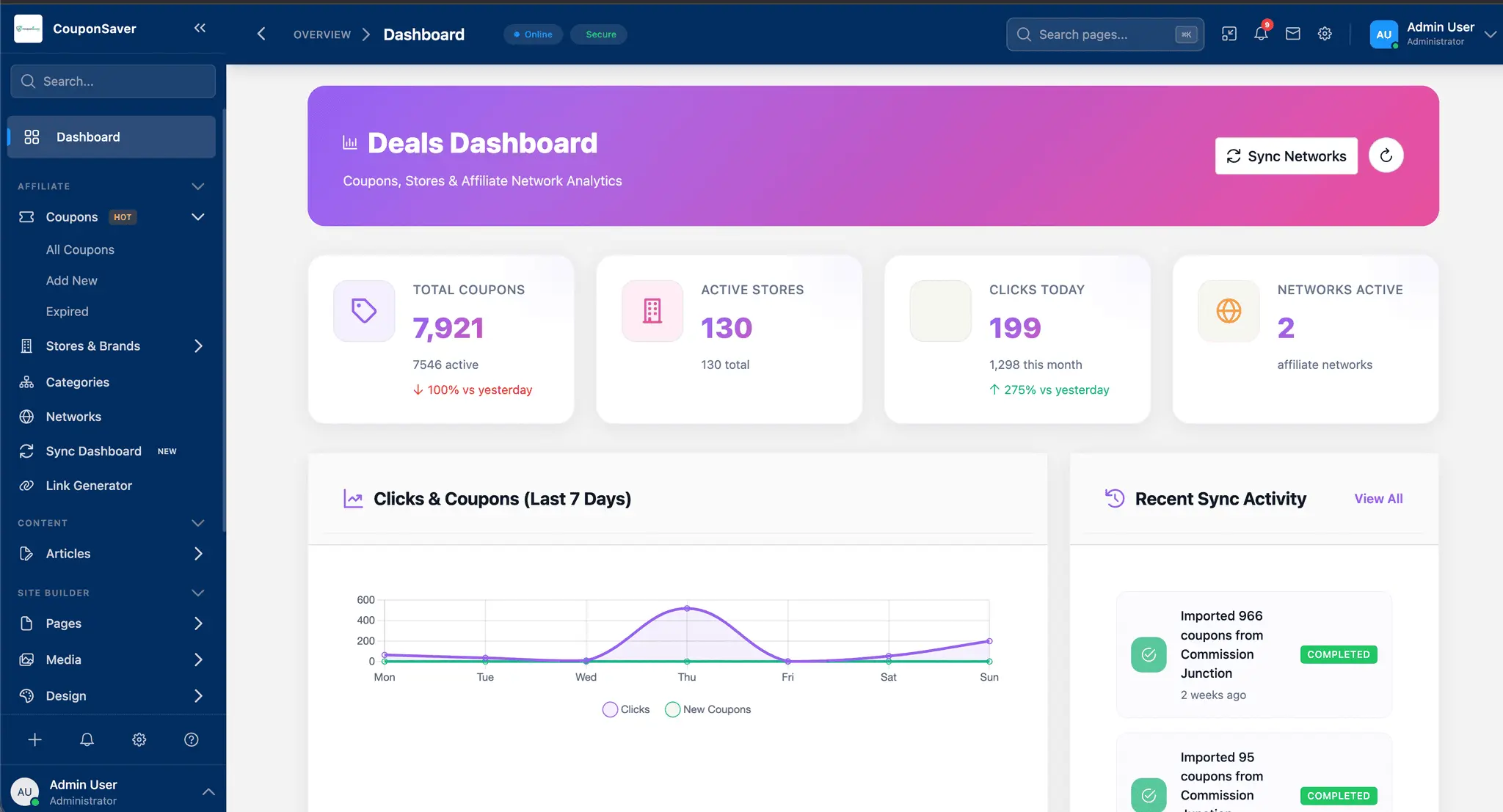Expand the sidebar Admin User menu chevron
The height and width of the screenshot is (812, 1503).
(x=208, y=791)
